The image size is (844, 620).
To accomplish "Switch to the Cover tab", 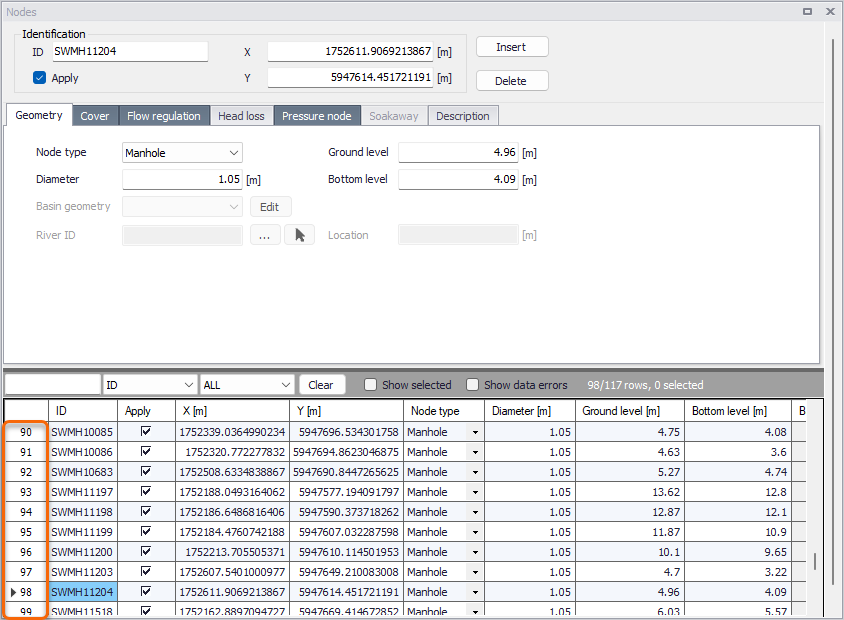I will coord(95,116).
